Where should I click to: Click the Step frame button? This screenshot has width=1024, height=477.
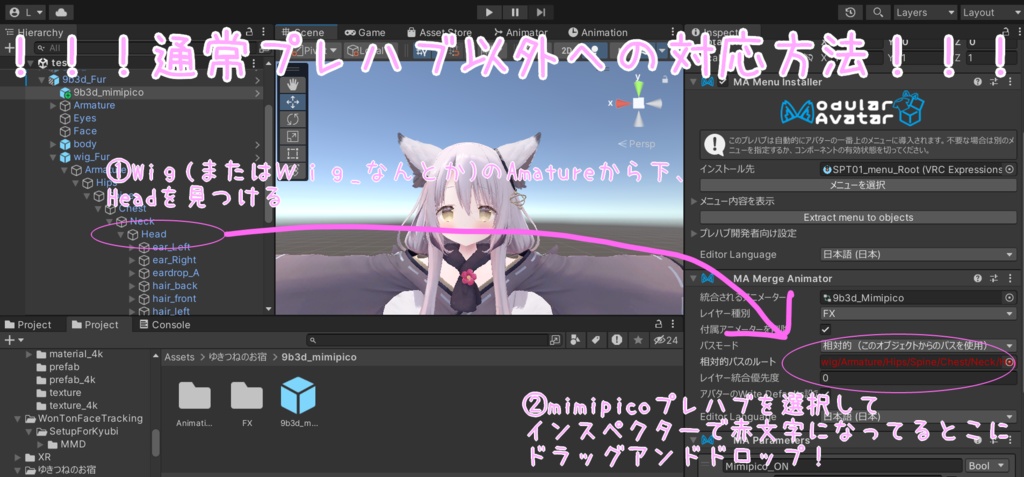(x=541, y=12)
